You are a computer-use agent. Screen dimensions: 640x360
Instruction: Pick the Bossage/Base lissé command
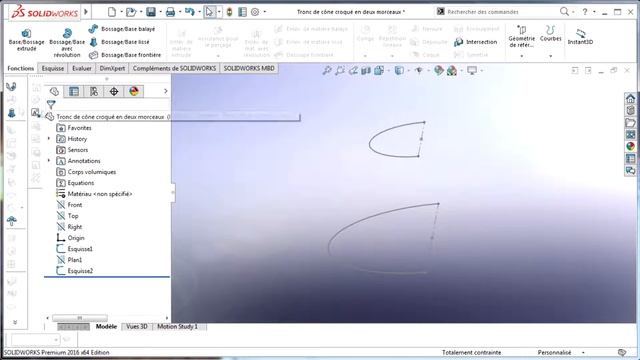click(119, 42)
